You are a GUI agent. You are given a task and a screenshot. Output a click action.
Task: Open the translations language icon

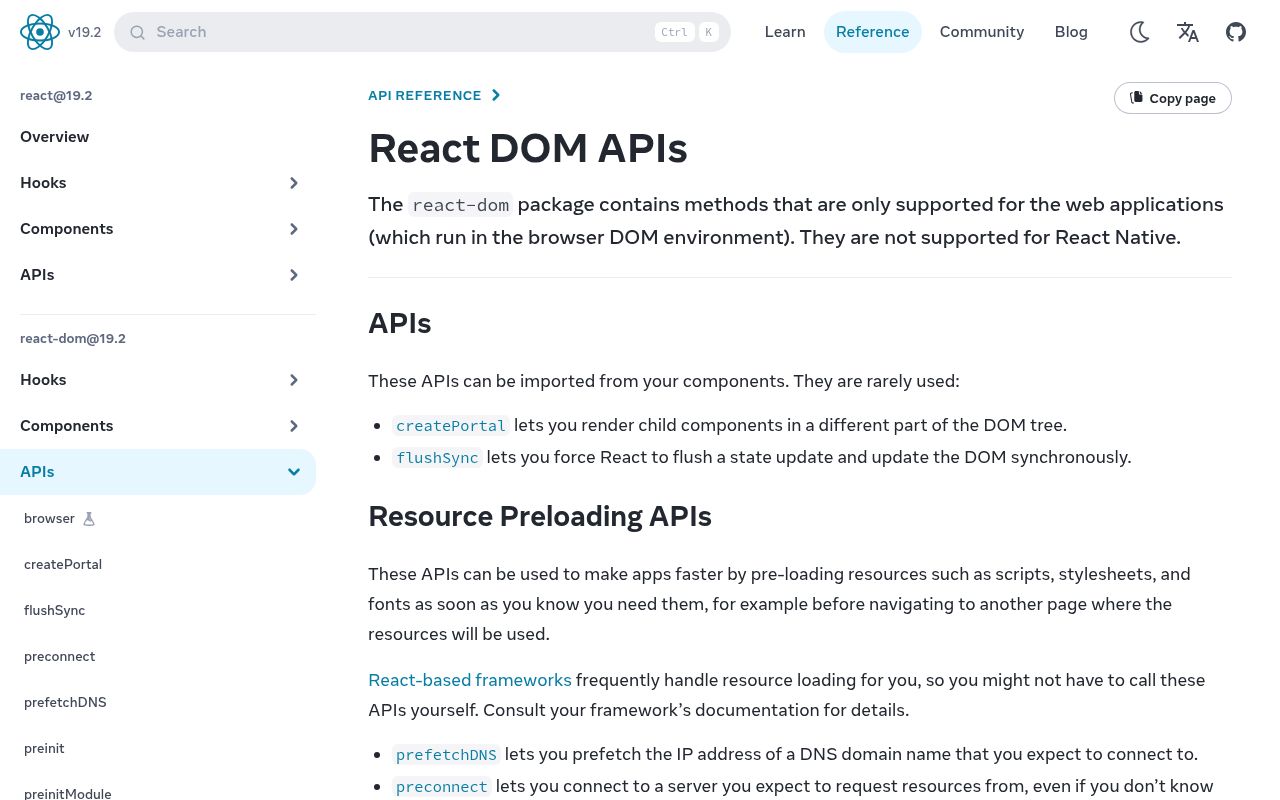(1188, 32)
